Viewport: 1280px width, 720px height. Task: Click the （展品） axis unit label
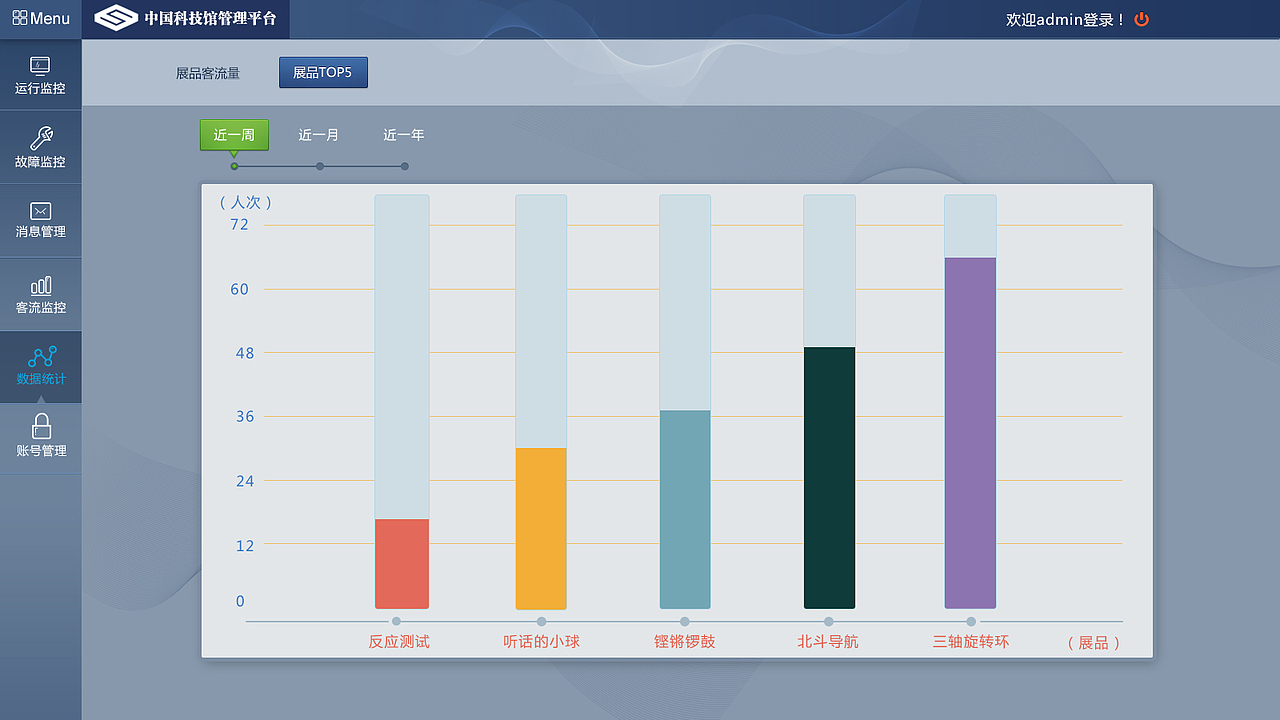(x=1094, y=643)
